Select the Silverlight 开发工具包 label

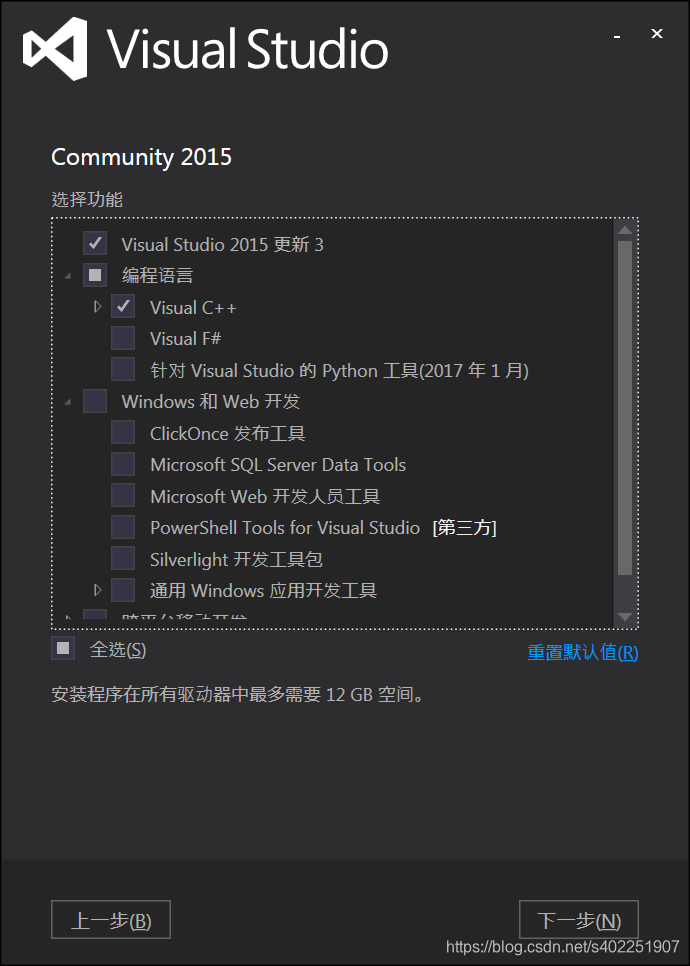[x=237, y=559]
